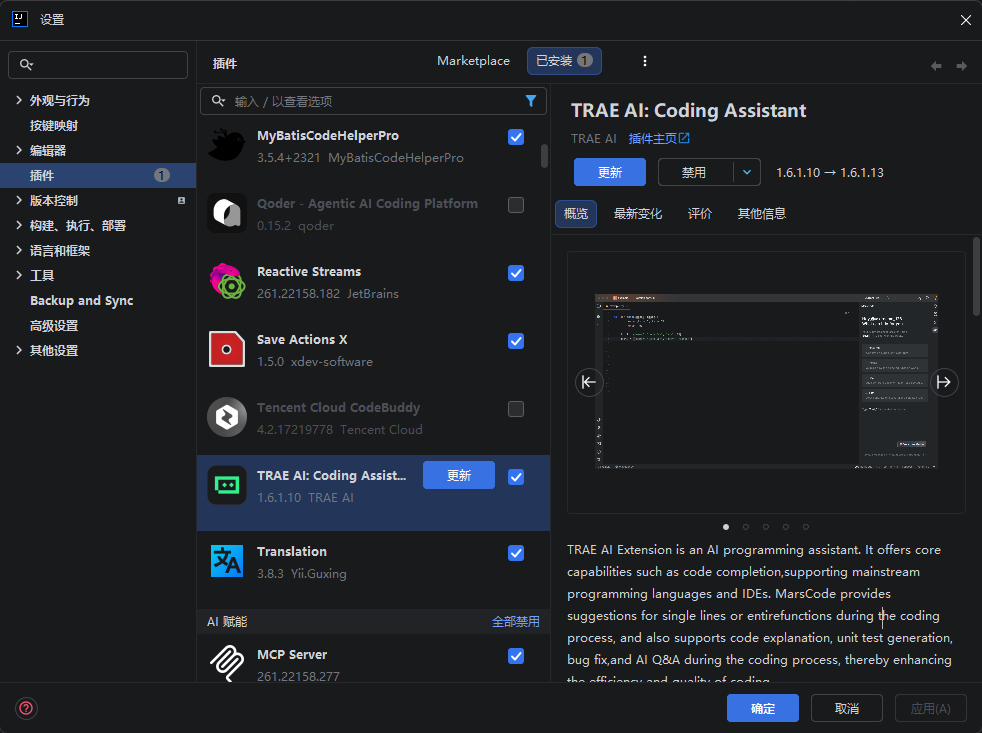
Task: Enable the Tencent Cloud CodeBuddy checkbox
Action: coord(516,409)
